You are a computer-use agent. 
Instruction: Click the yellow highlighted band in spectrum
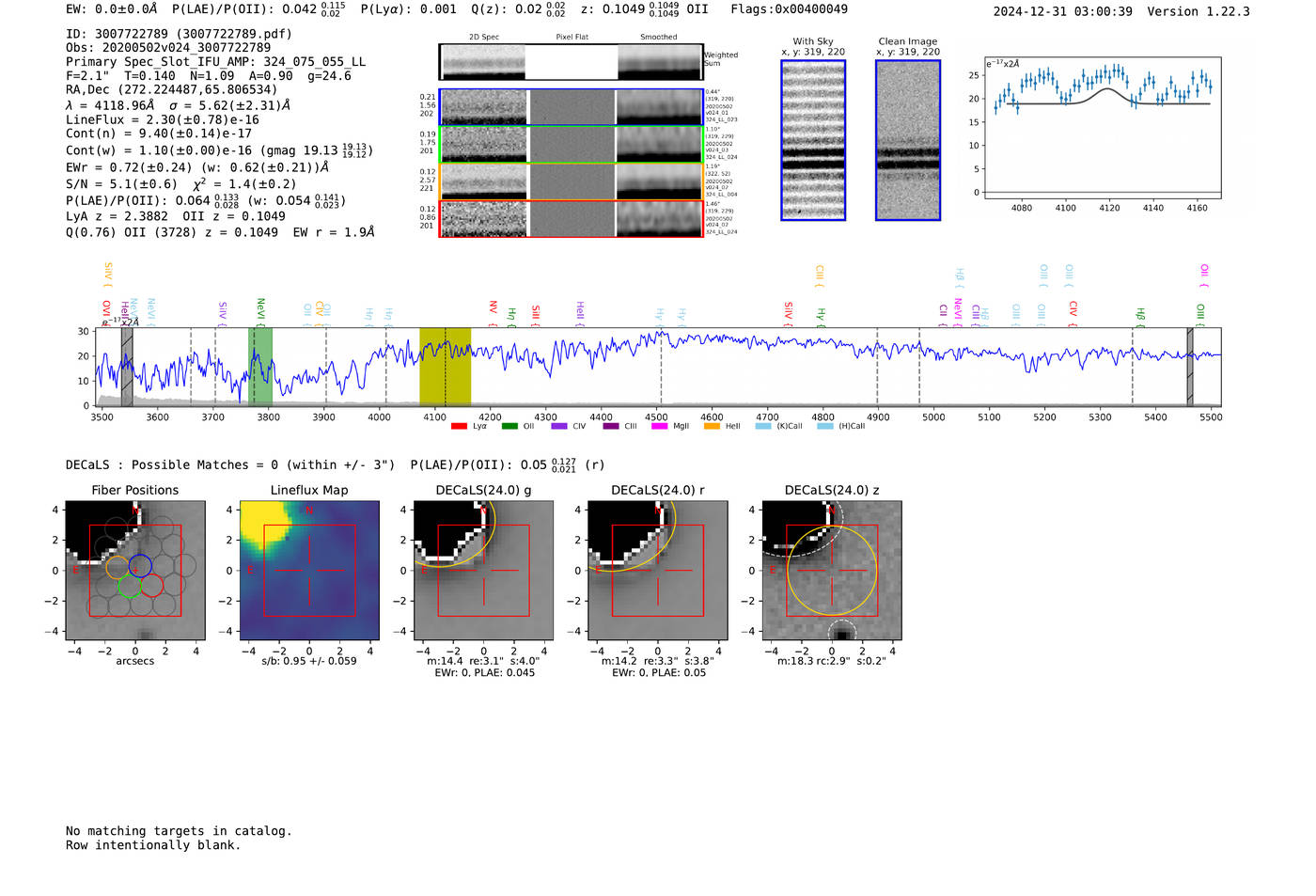(446, 367)
